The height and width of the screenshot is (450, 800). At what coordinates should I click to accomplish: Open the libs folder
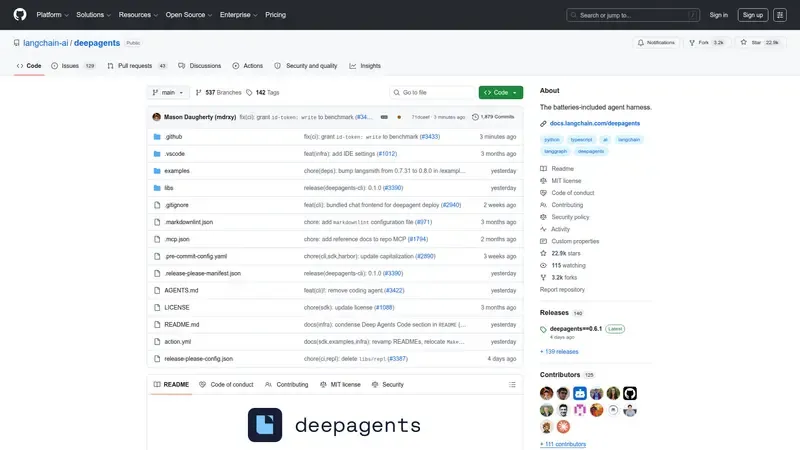(168, 188)
